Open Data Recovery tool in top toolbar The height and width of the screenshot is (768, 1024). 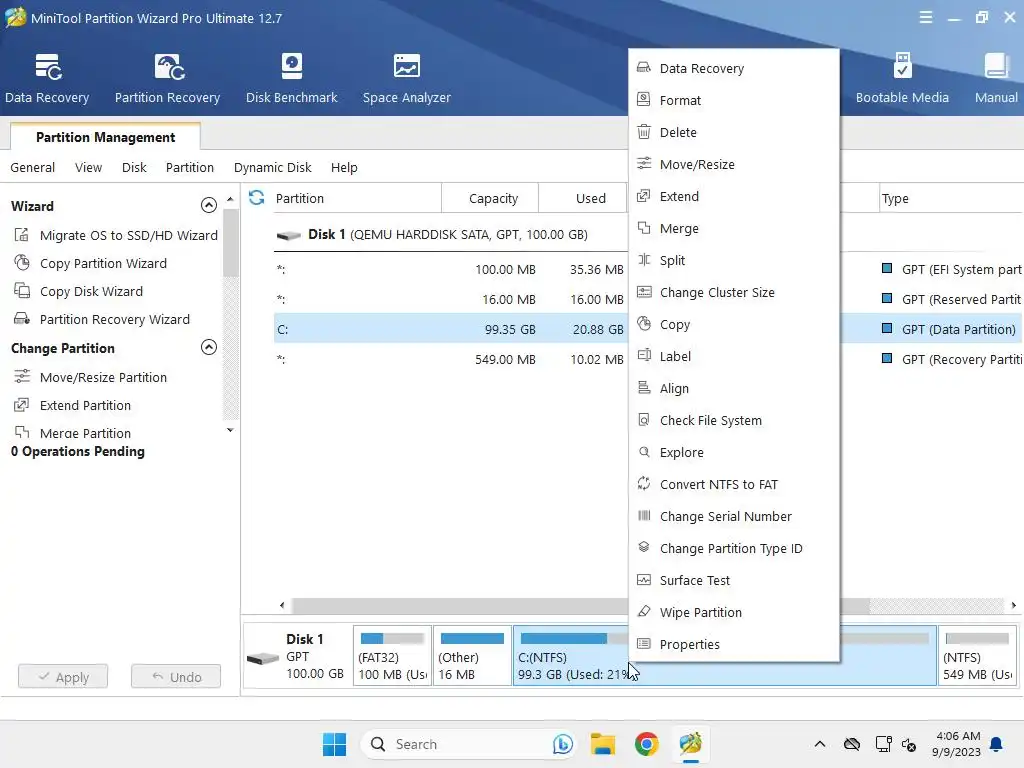tap(47, 78)
